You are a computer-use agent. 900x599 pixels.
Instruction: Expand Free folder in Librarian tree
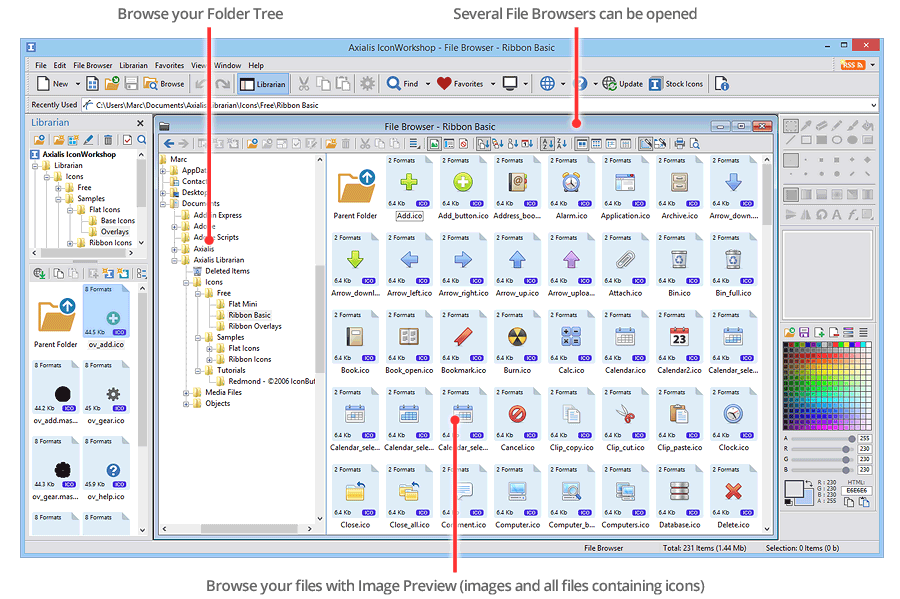click(58, 188)
